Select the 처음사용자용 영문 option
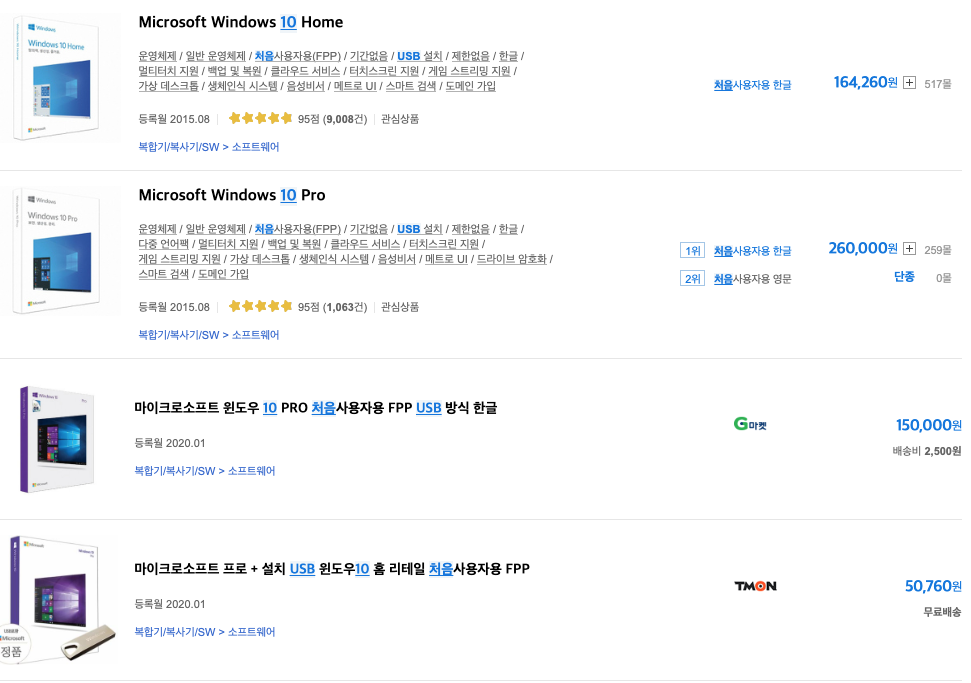Viewport: 971px width, 683px height. click(x=752, y=279)
